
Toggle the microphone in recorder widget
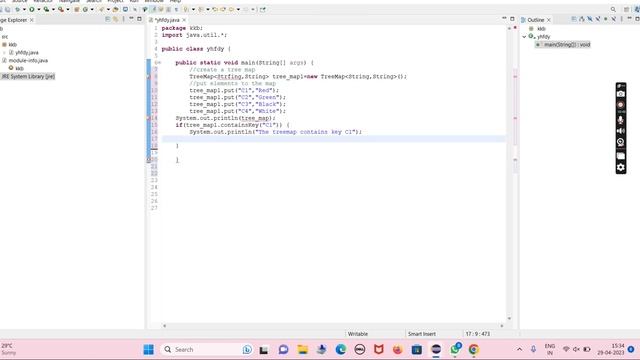[621, 120]
